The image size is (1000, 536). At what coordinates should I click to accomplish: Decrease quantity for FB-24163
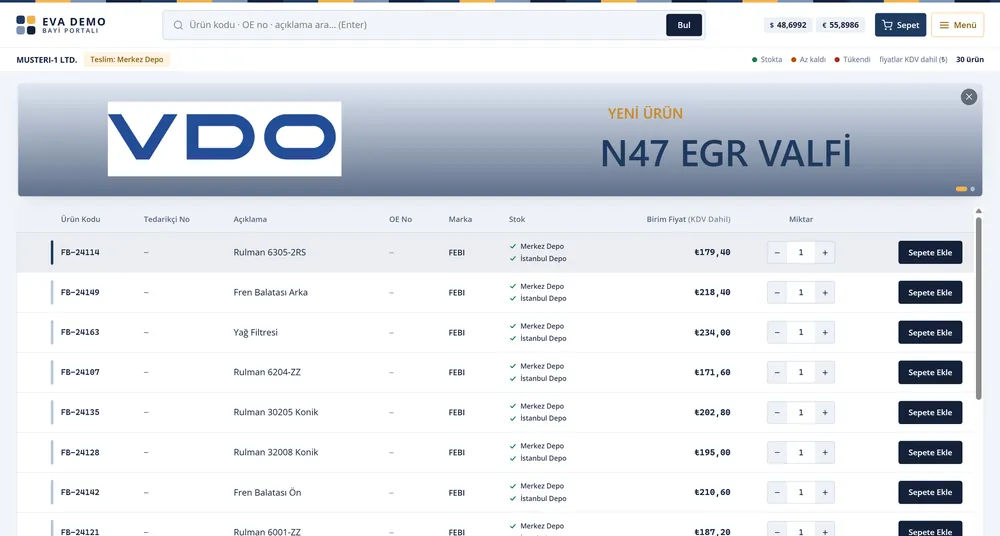777,332
